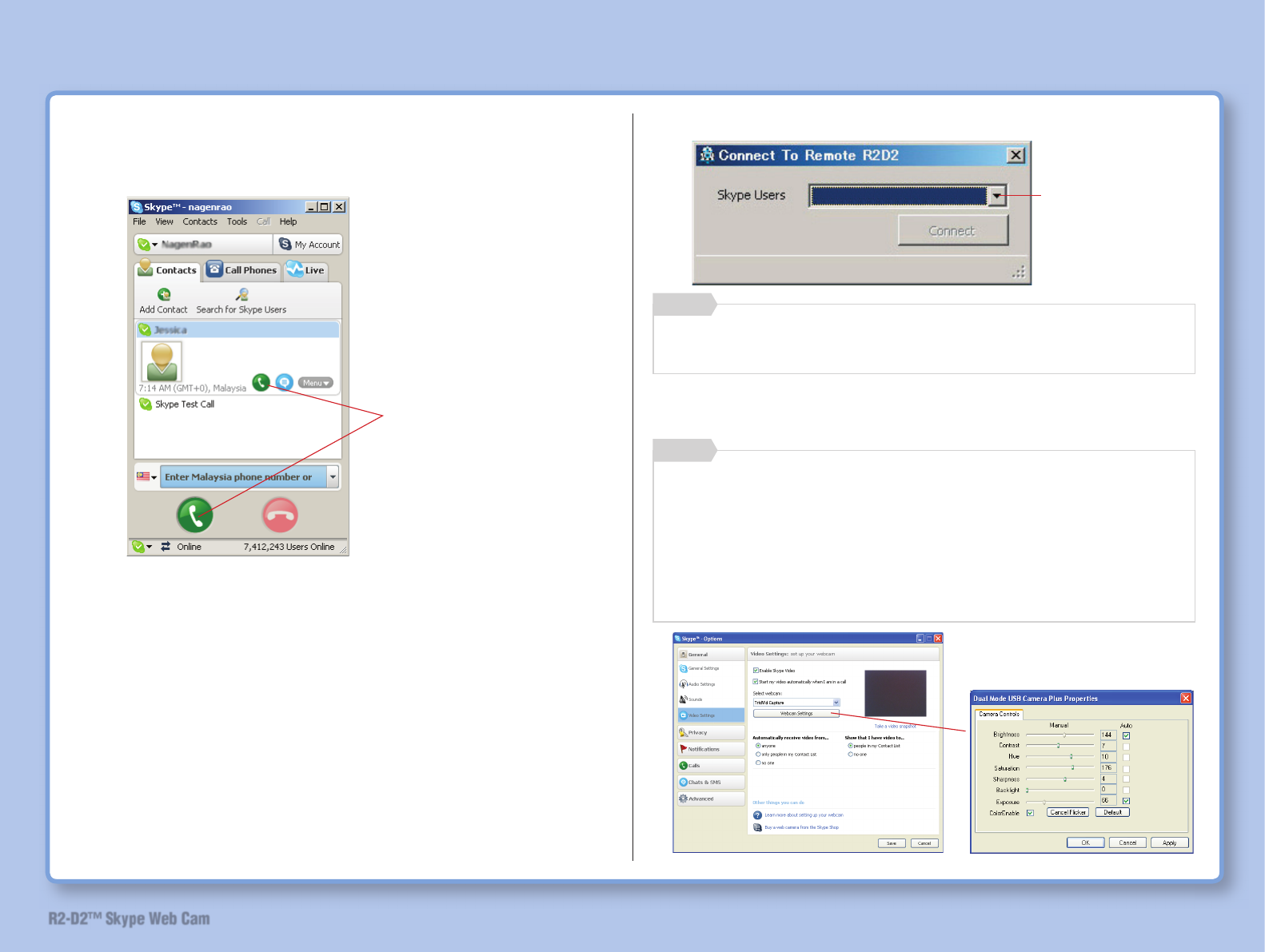Open the Malaysia flag country dropdown
The image size is (1265, 952).
coord(146,476)
